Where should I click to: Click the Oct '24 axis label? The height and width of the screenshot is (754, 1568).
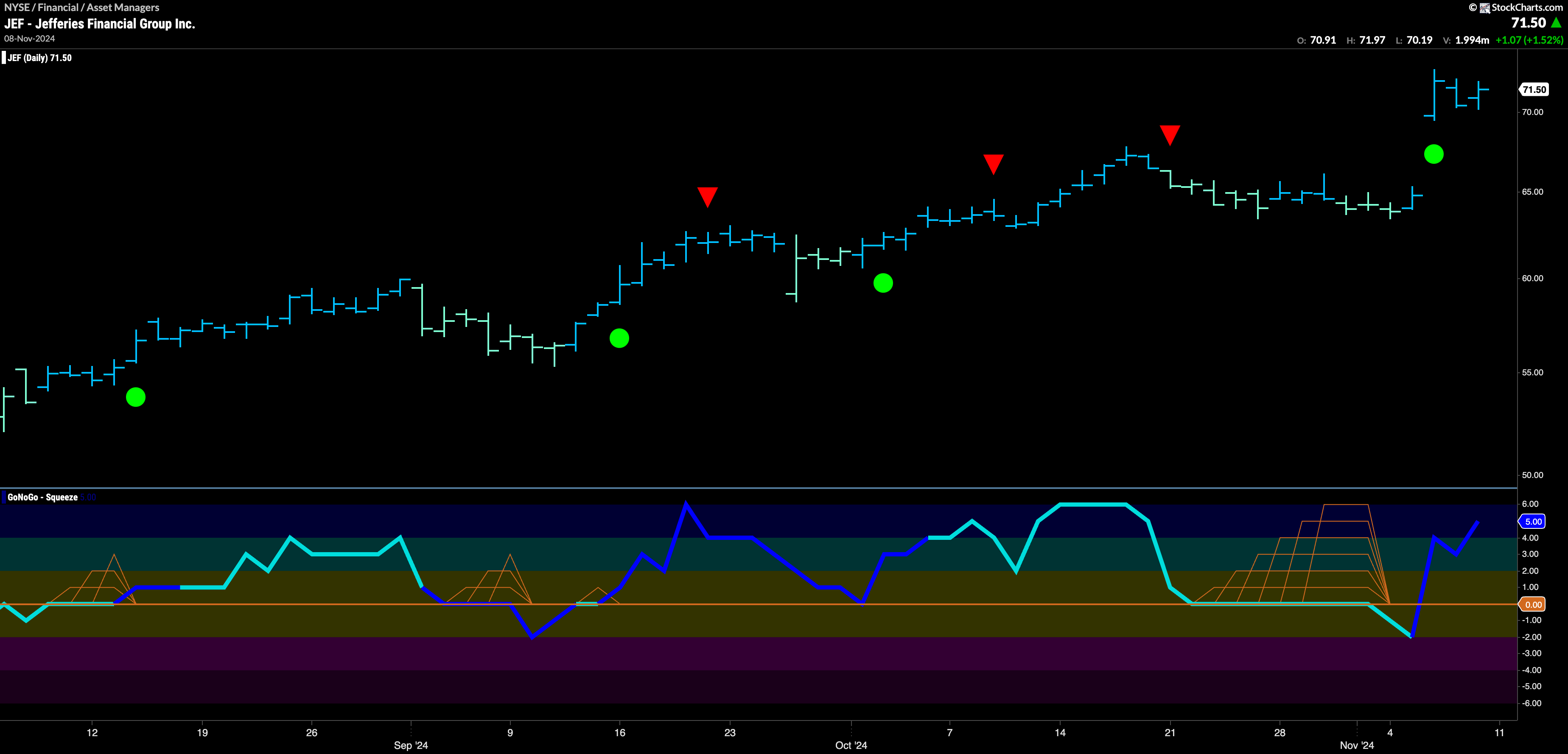pyautogui.click(x=851, y=746)
